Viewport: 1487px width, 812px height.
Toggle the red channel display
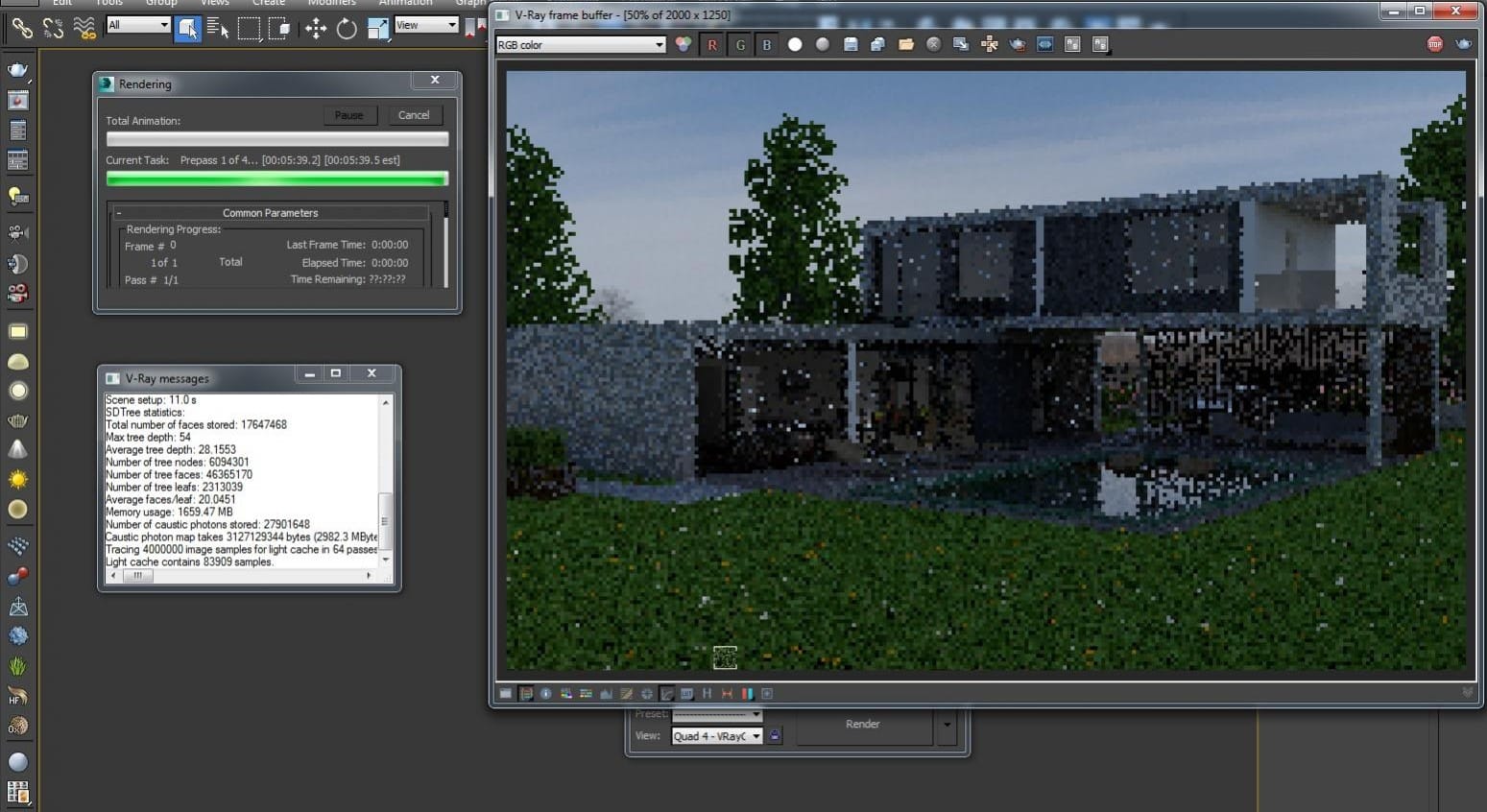[711, 44]
